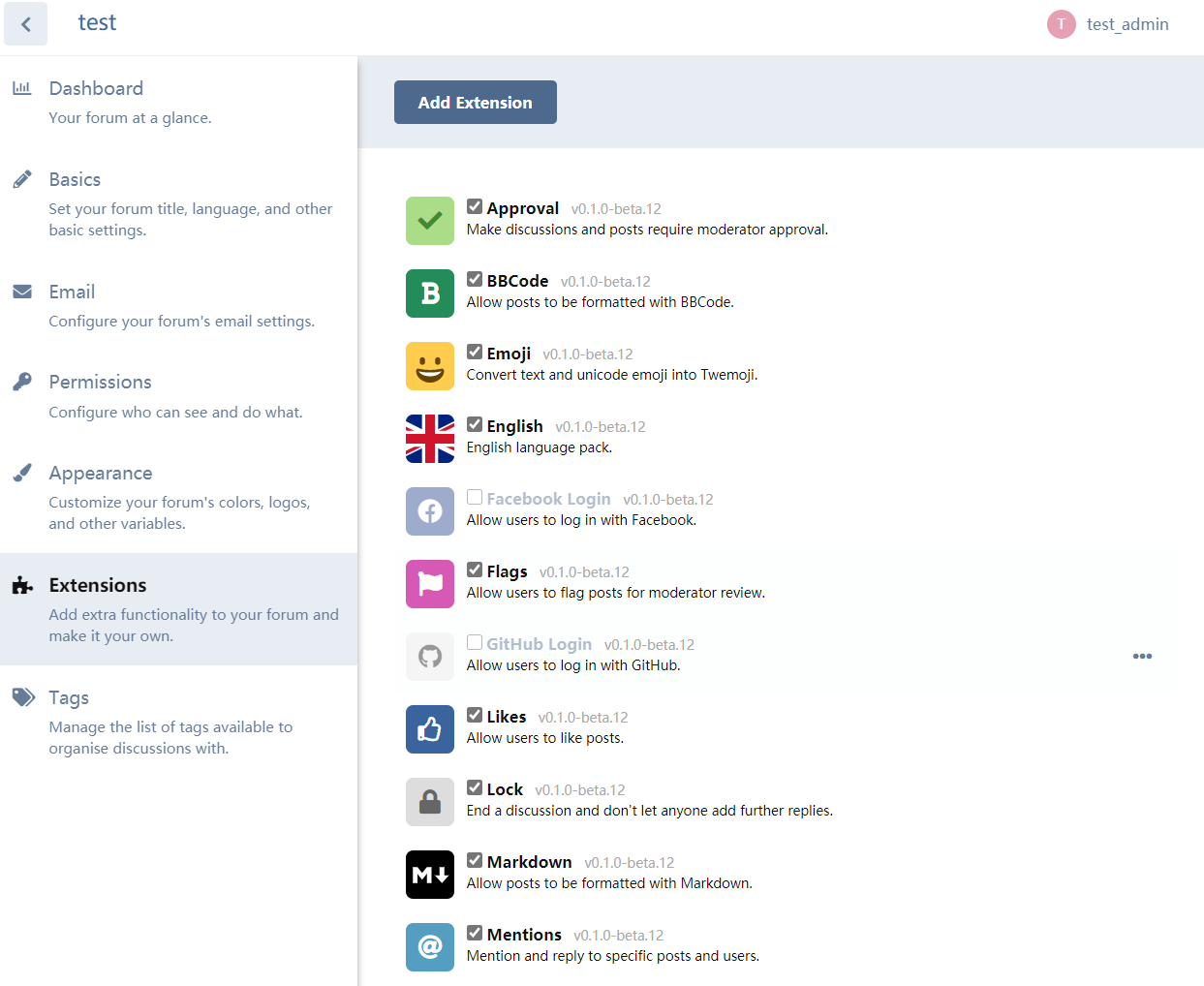Image resolution: width=1204 pixels, height=986 pixels.
Task: Click the Approval extension name
Action: click(x=523, y=208)
